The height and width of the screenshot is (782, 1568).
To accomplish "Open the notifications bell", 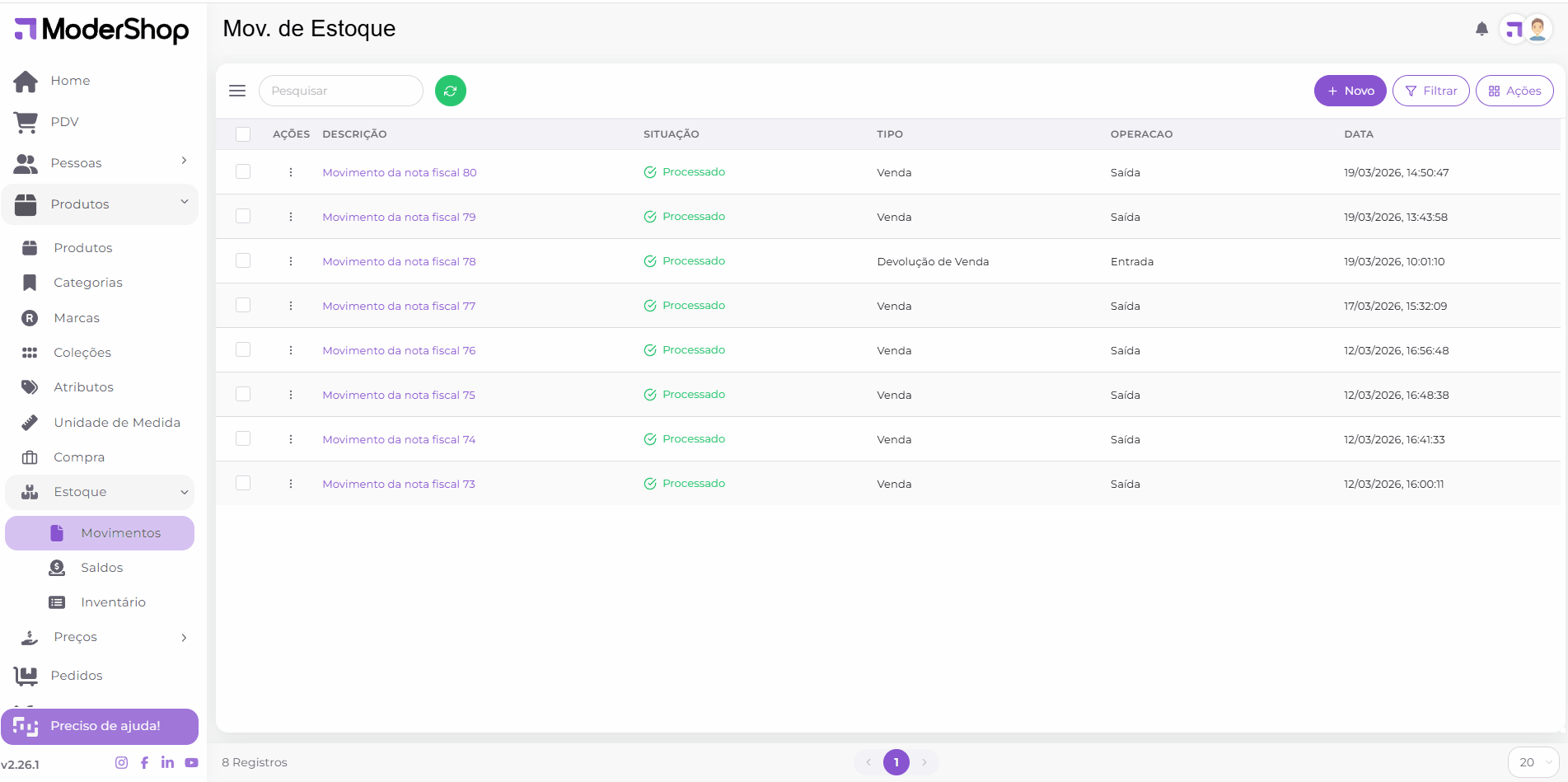I will pyautogui.click(x=1481, y=30).
